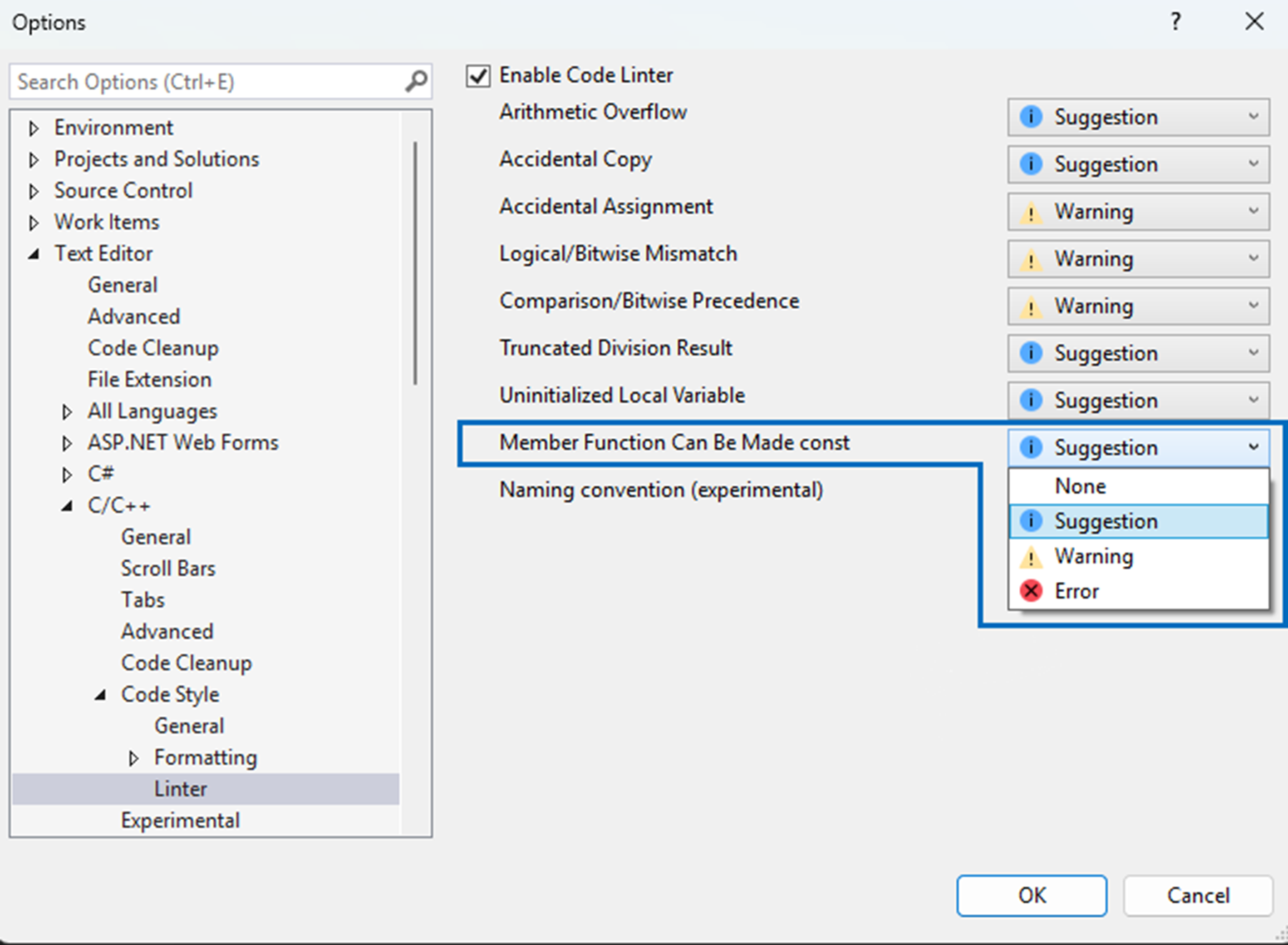Open the Truncated Division Result dropdown
Screen dimensions: 1288x945
tap(1139, 353)
